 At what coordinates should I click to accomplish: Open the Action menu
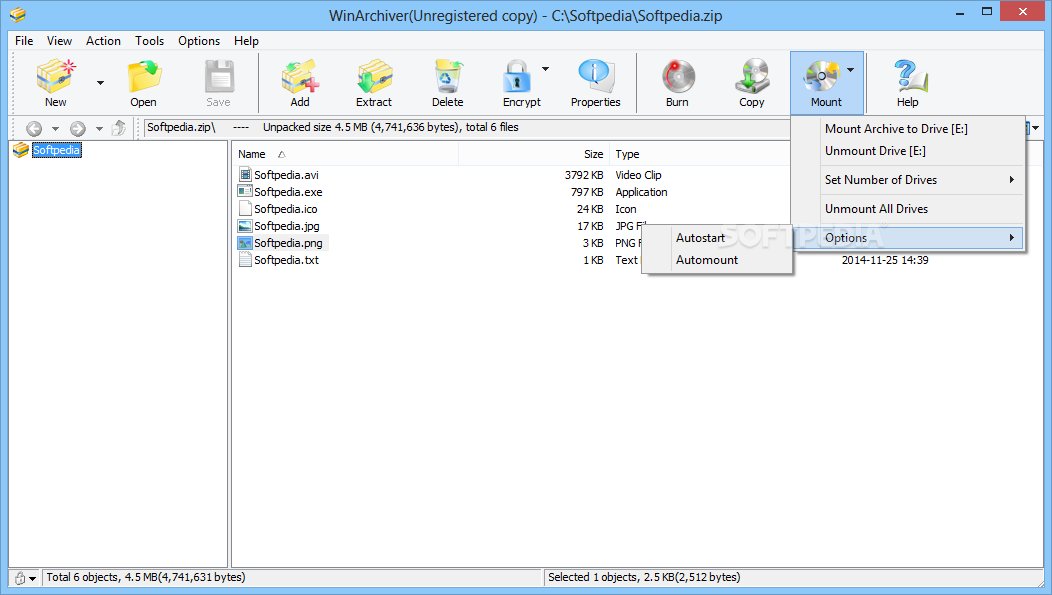pos(103,41)
